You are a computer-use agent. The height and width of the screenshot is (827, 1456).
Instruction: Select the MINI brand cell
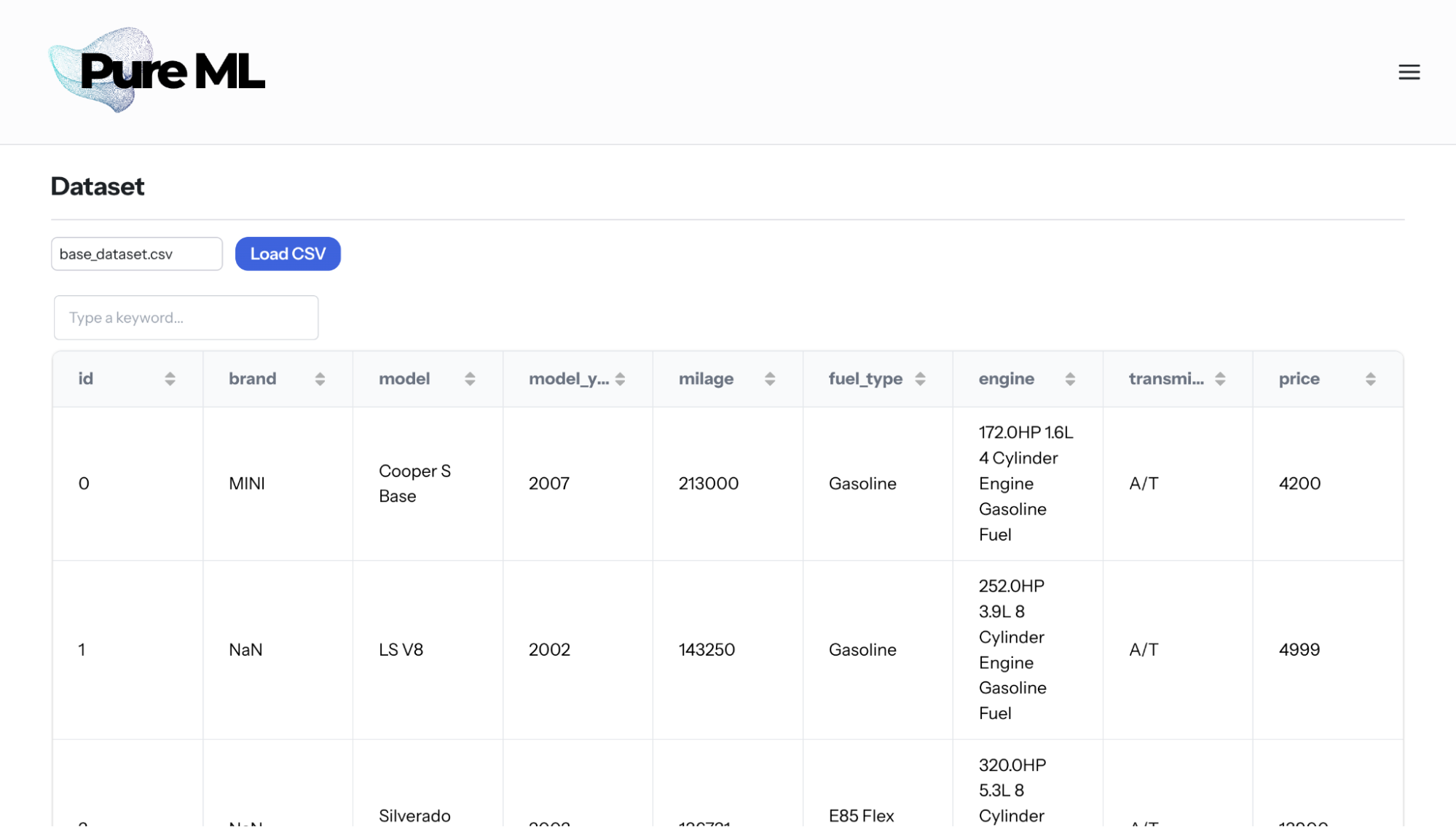pyautogui.click(x=247, y=484)
